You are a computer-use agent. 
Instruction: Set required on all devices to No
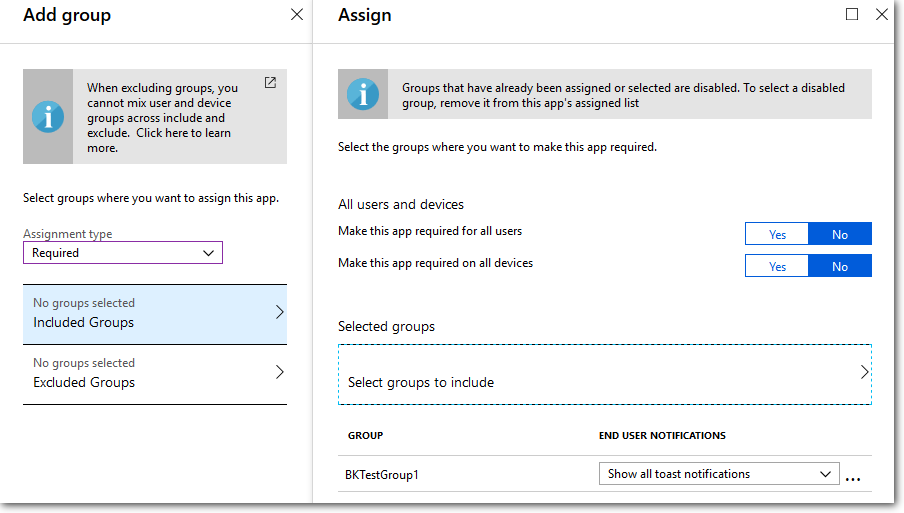[x=839, y=266]
